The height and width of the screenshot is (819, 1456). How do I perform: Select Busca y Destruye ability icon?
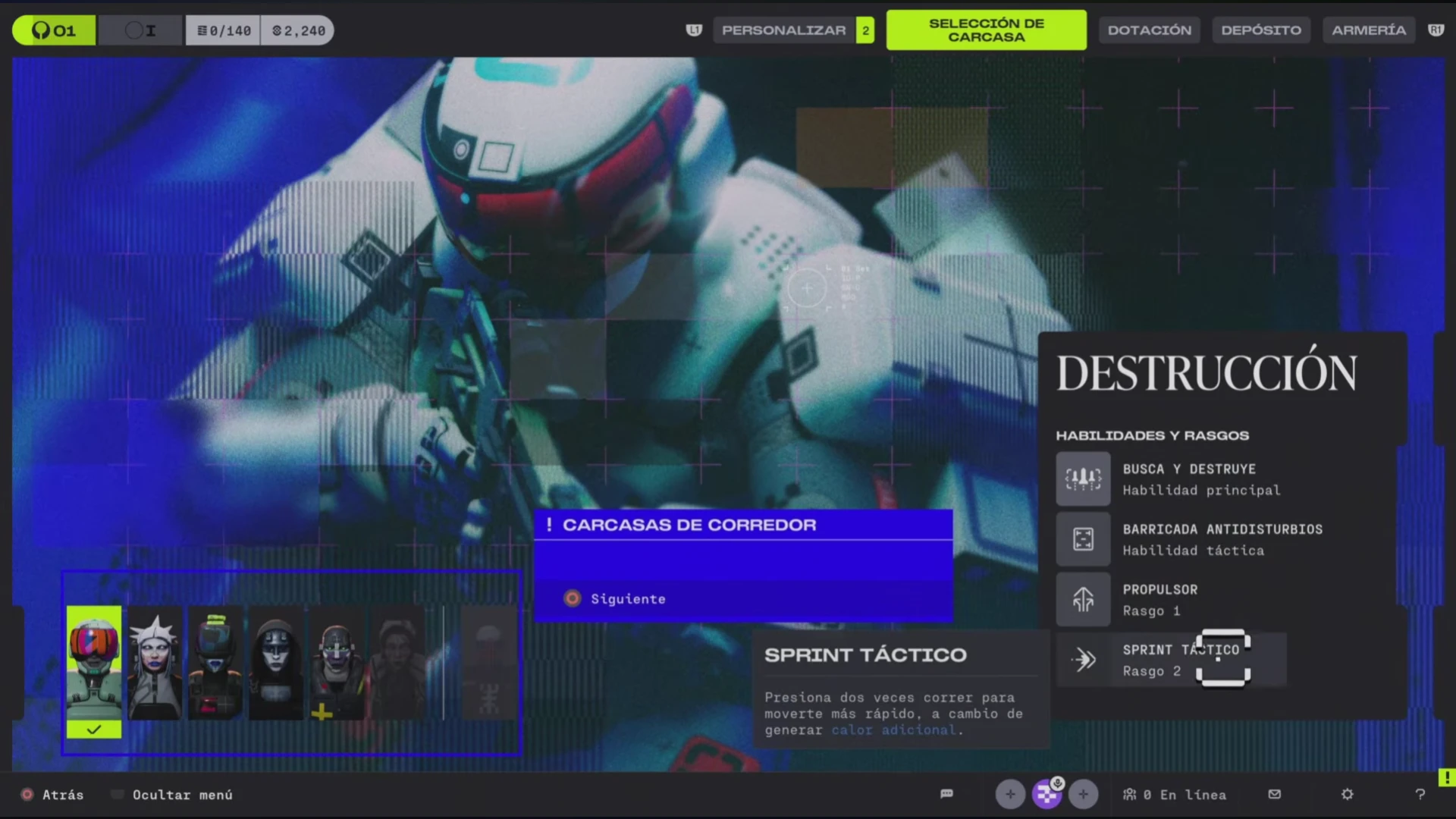[1083, 479]
